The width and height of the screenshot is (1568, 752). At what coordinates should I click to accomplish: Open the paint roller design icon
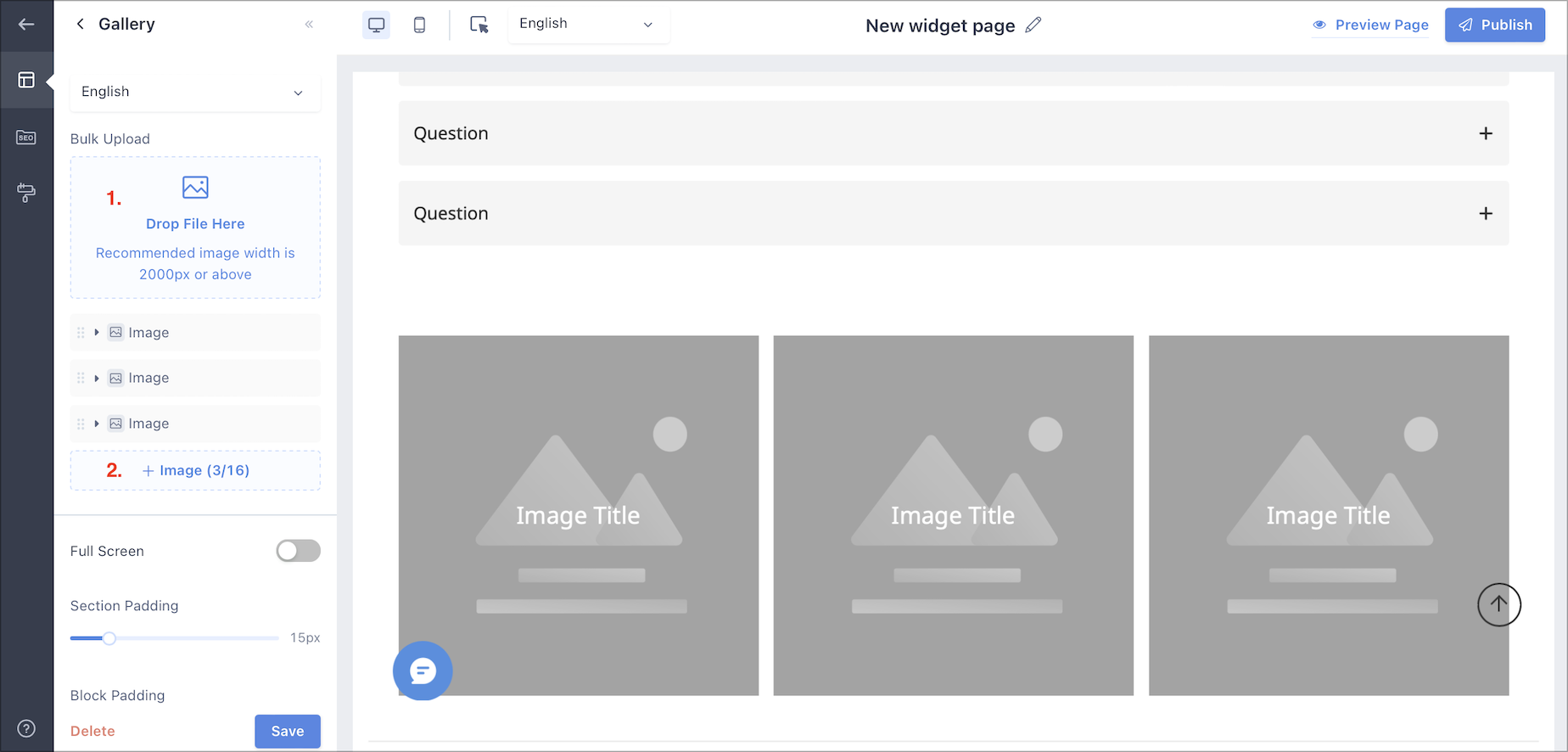point(26,193)
